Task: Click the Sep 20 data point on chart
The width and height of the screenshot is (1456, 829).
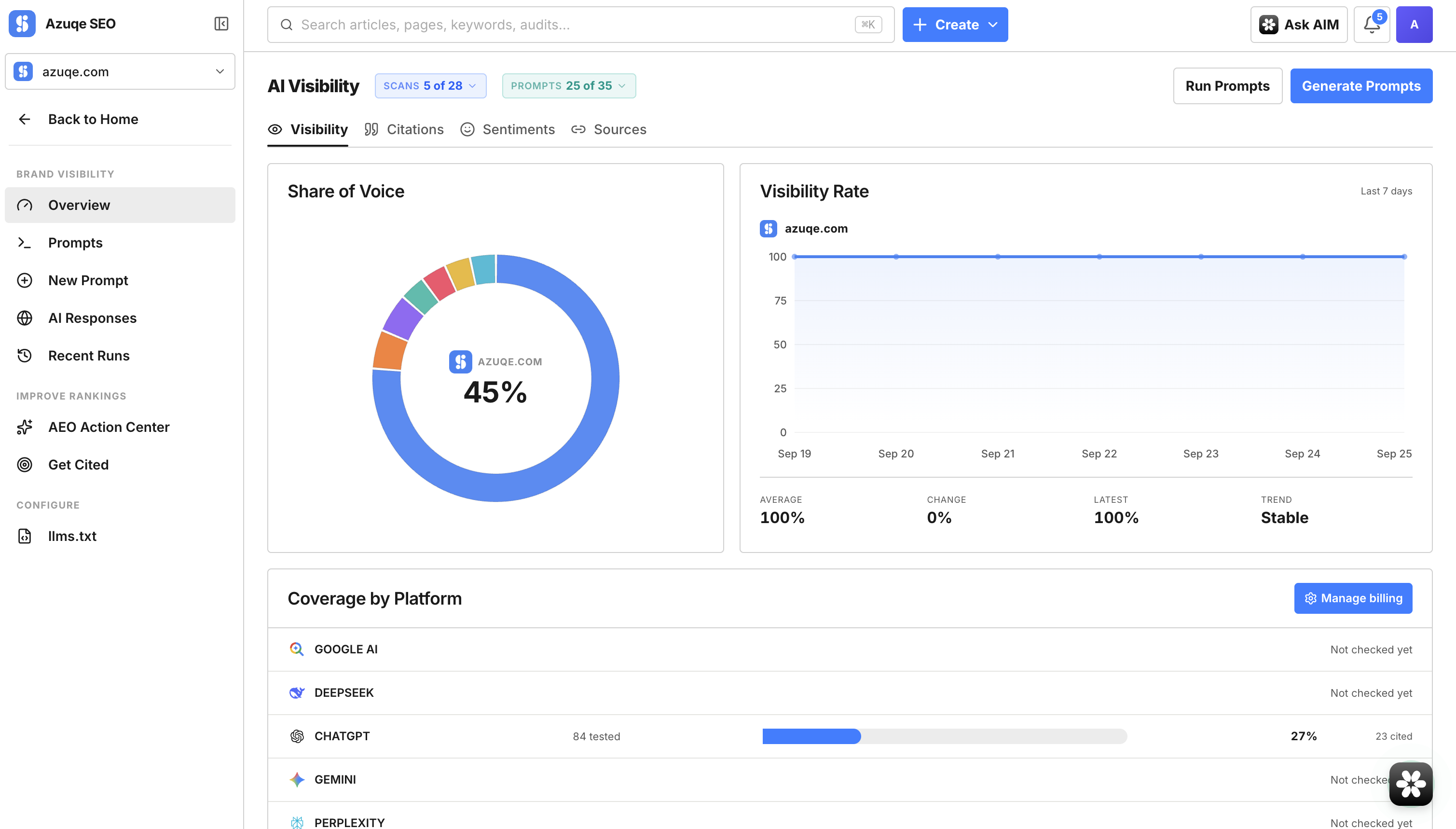Action: (x=896, y=257)
